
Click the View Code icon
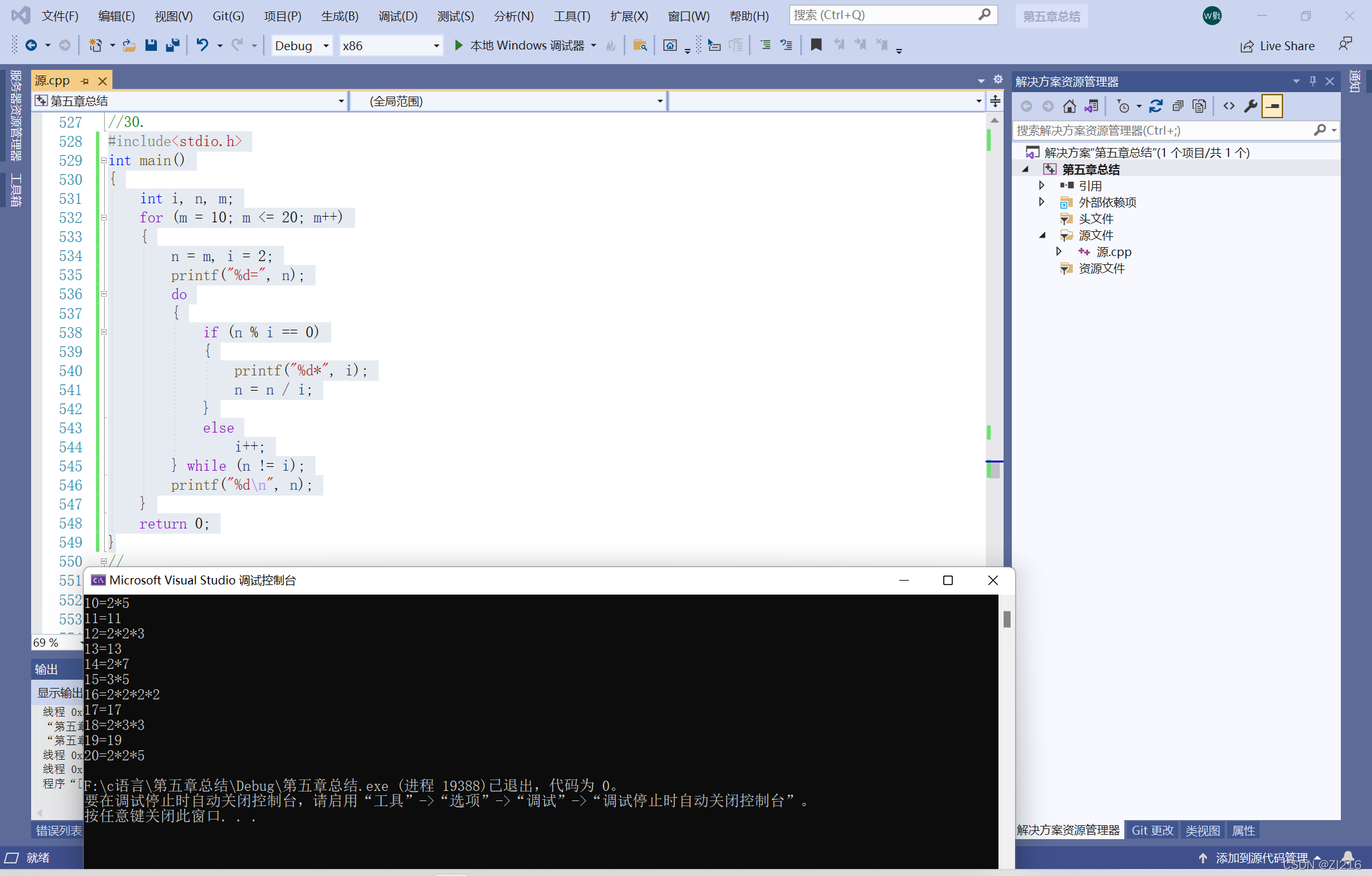click(1229, 106)
